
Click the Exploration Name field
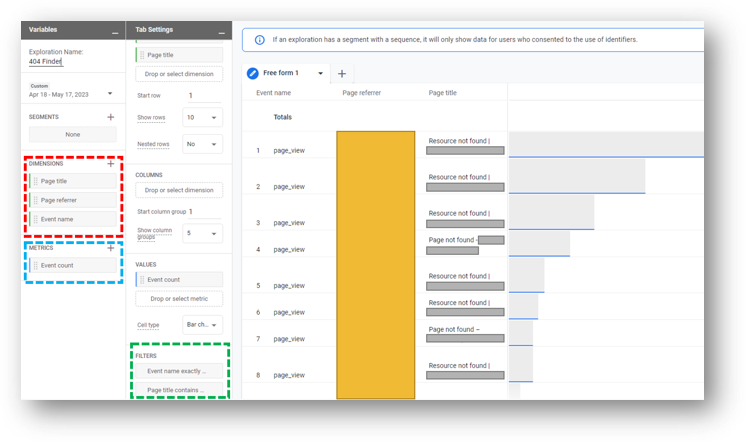[46, 61]
